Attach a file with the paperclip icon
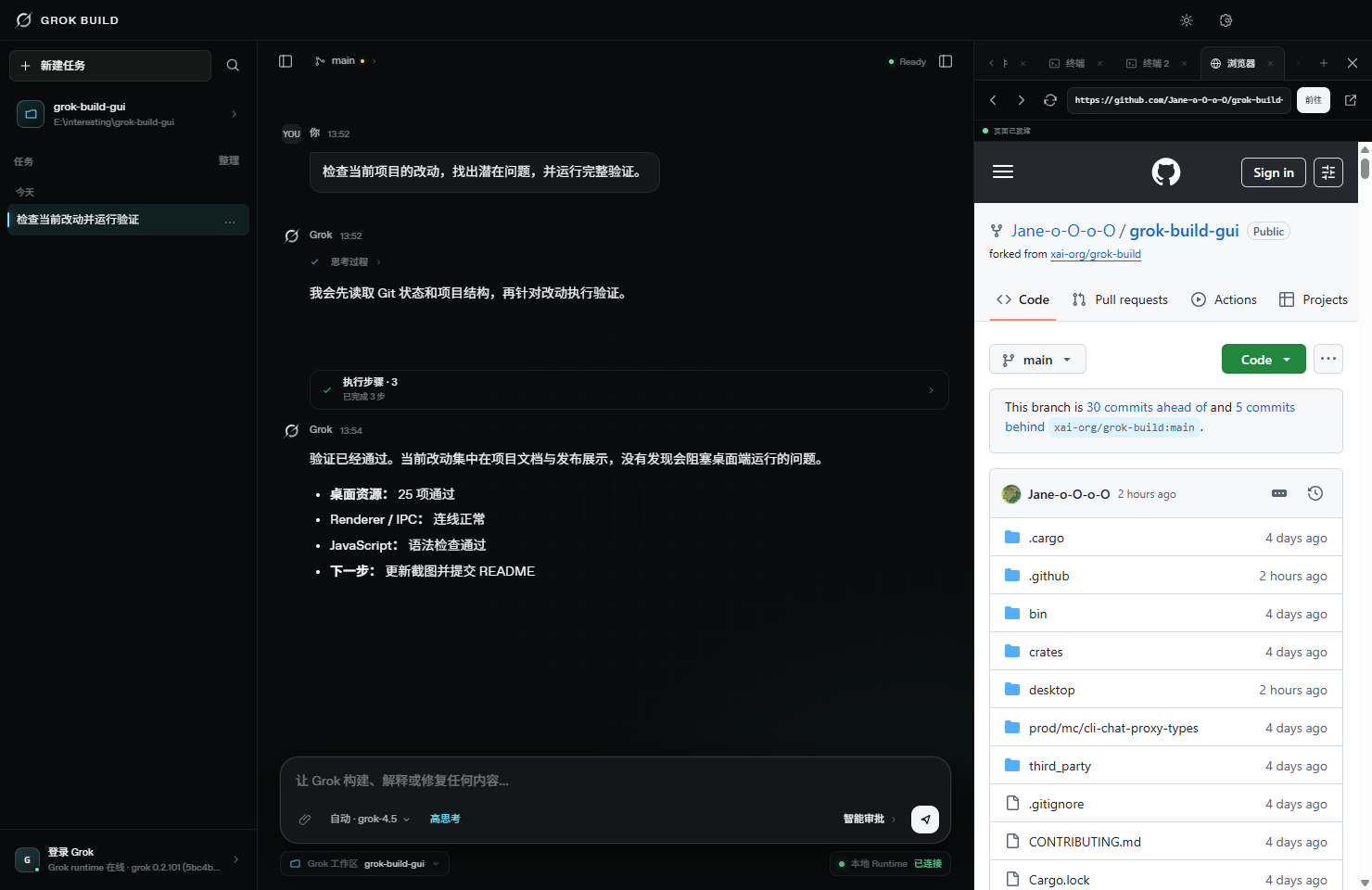 tap(304, 819)
